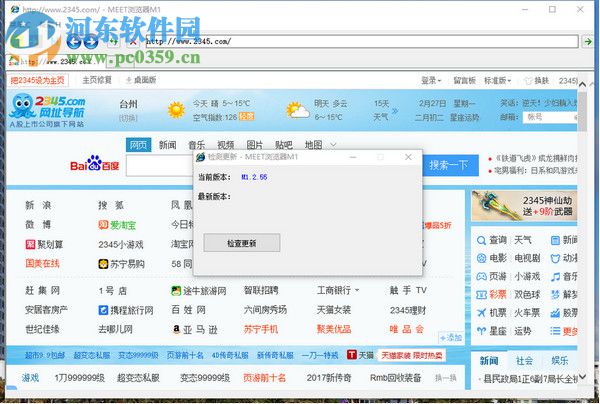Click the blue 搜索一下 search button
Image resolution: width=600 pixels, height=404 pixels.
[x=448, y=165]
